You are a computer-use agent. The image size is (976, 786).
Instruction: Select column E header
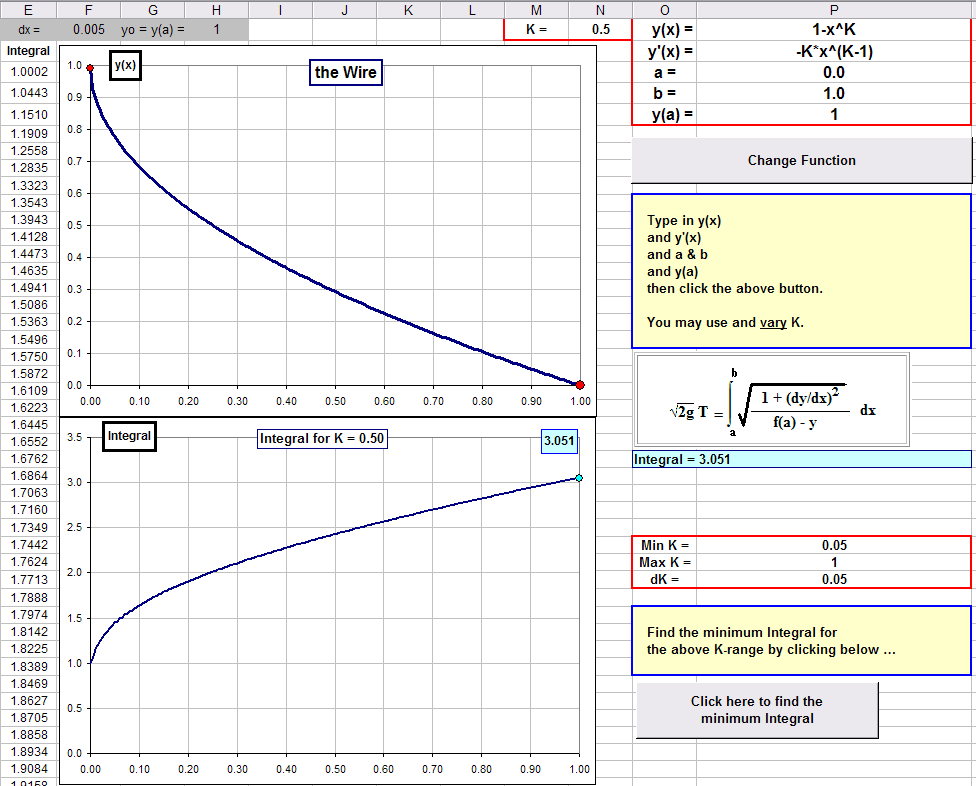(28, 10)
